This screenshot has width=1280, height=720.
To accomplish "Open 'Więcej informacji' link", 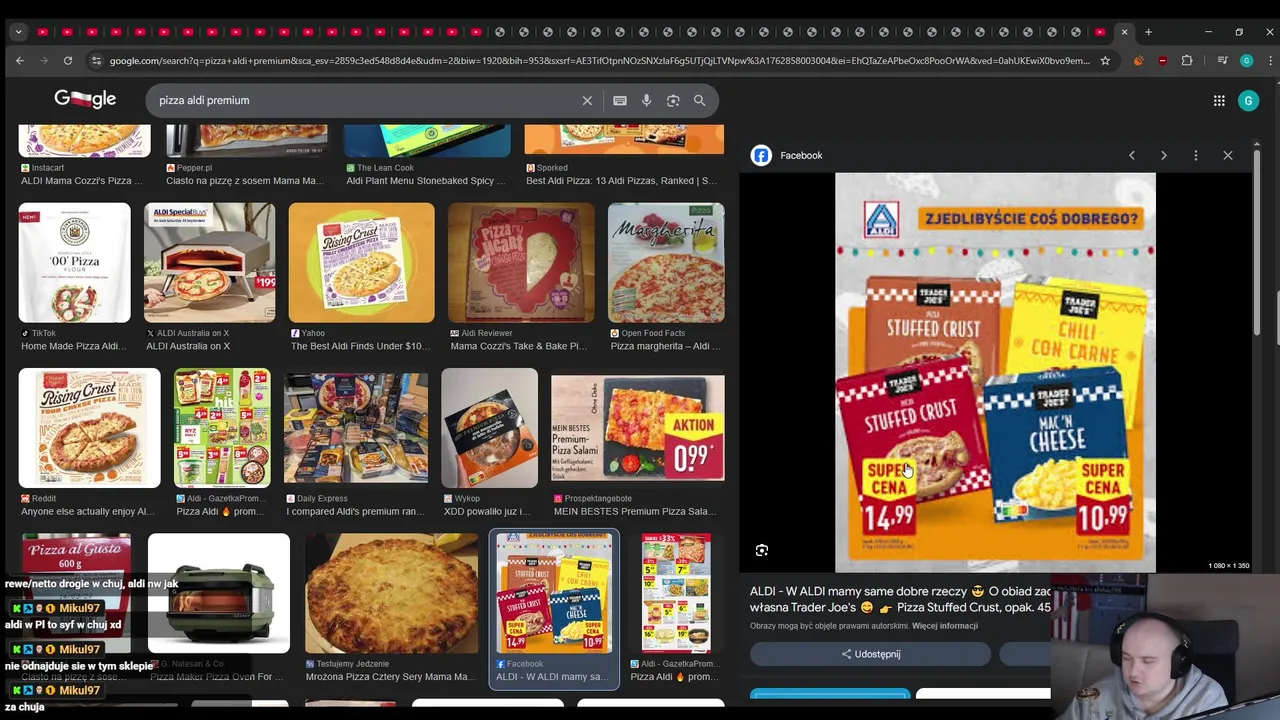I will point(945,626).
